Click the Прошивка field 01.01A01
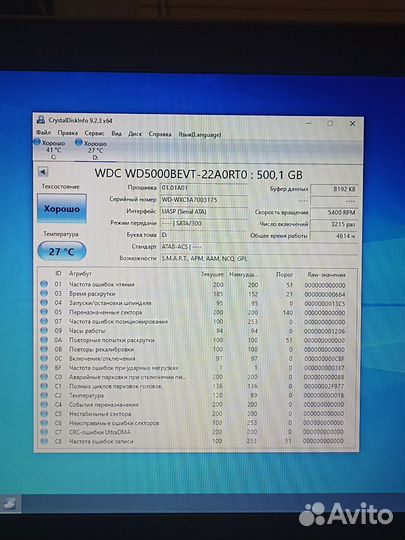 click(x=204, y=188)
